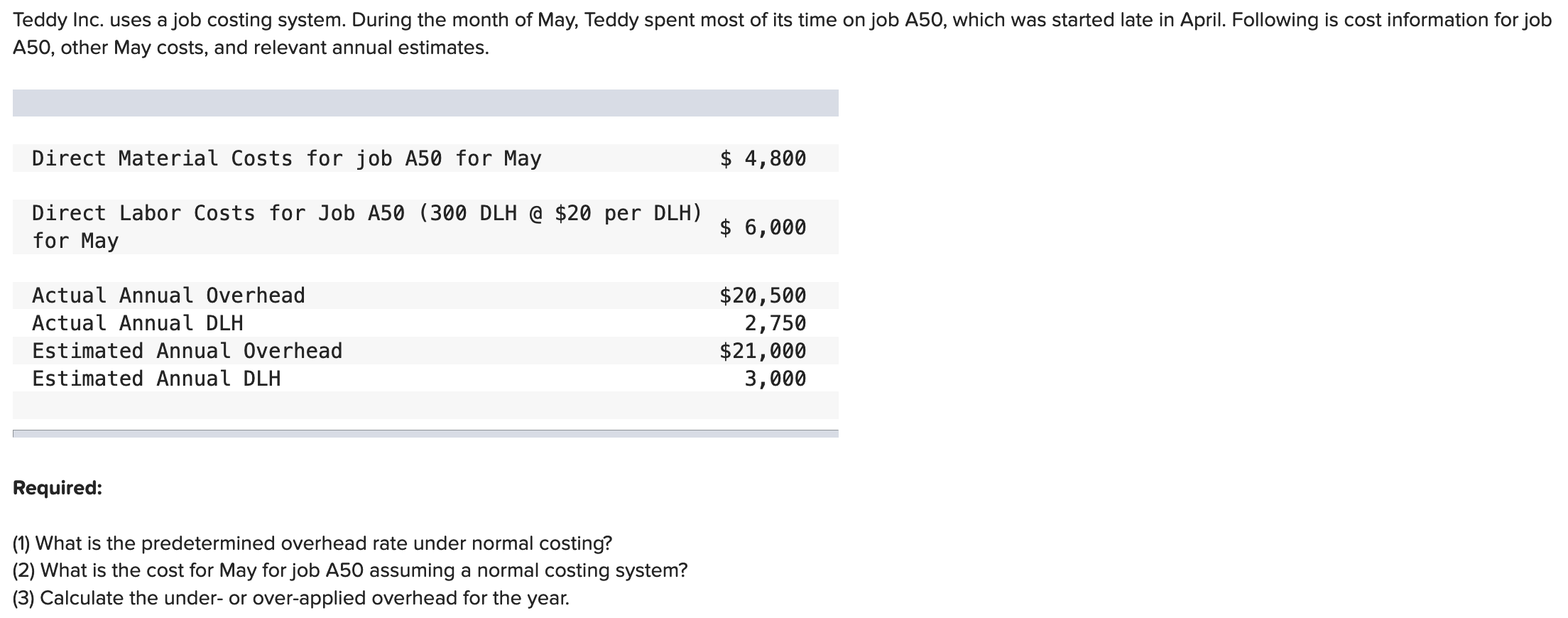Click the Actual Annual Overhead label
Viewport: 1568px width, 618px height.
pos(168,296)
